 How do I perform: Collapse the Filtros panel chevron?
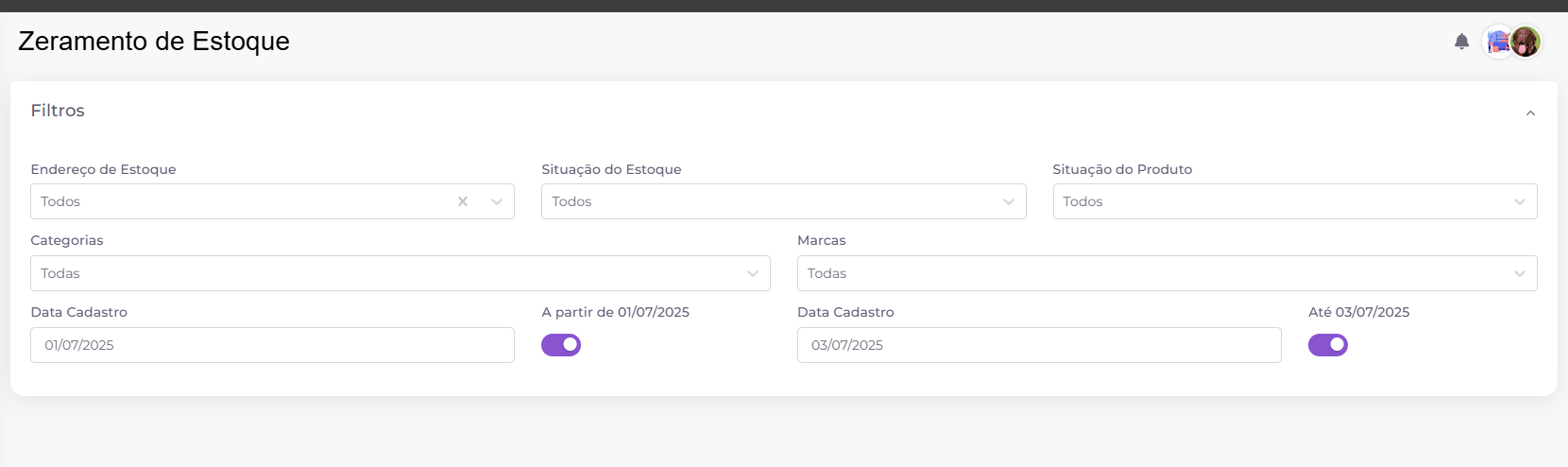(x=1530, y=113)
